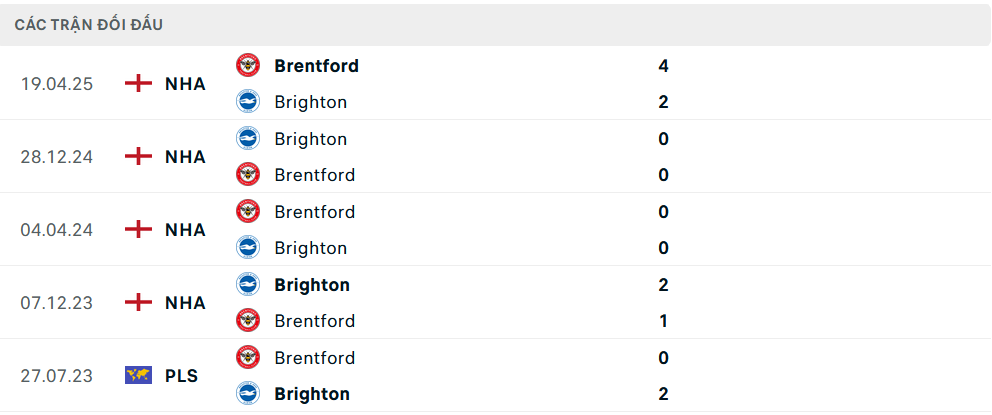Open the bold Brighton team link, 07.12.23
The height and width of the screenshot is (415, 992).
coord(312,285)
